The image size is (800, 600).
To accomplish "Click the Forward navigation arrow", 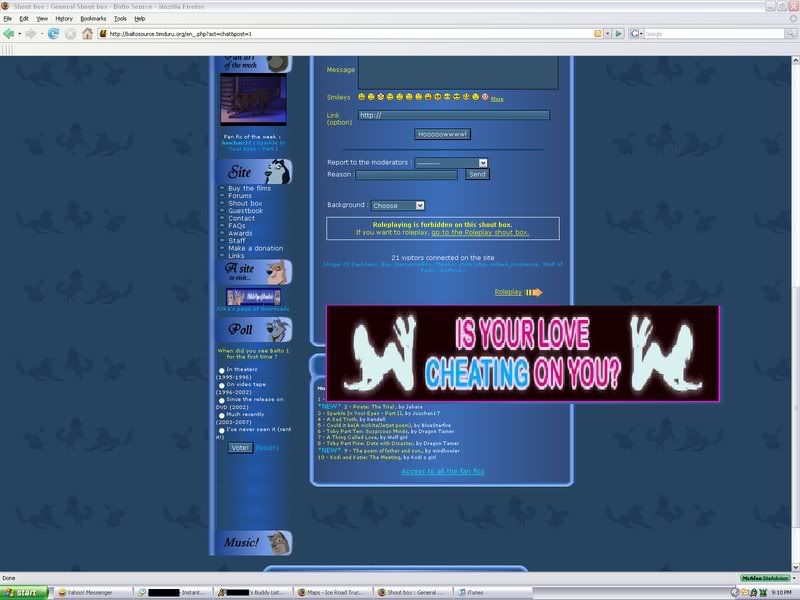I will click(31, 34).
